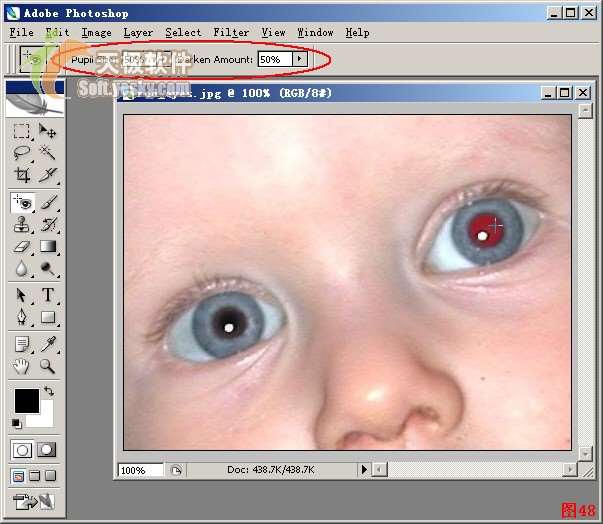Pick the Hand tool
603x524 pixels.
(22, 367)
